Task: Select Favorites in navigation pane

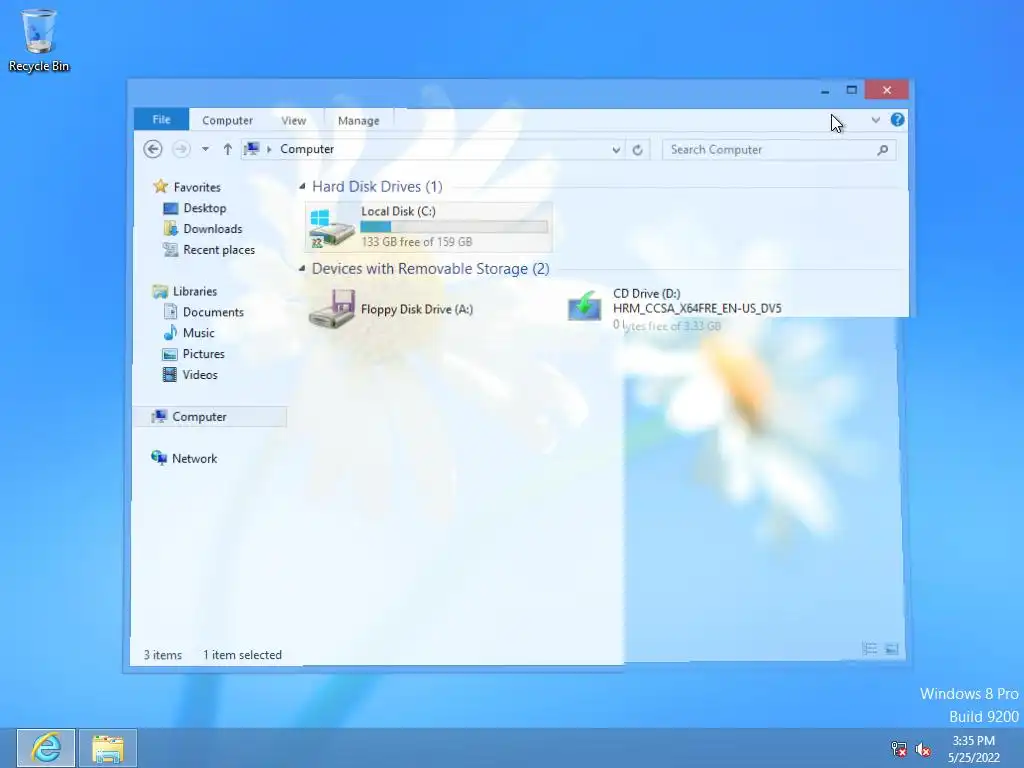Action: tap(197, 187)
